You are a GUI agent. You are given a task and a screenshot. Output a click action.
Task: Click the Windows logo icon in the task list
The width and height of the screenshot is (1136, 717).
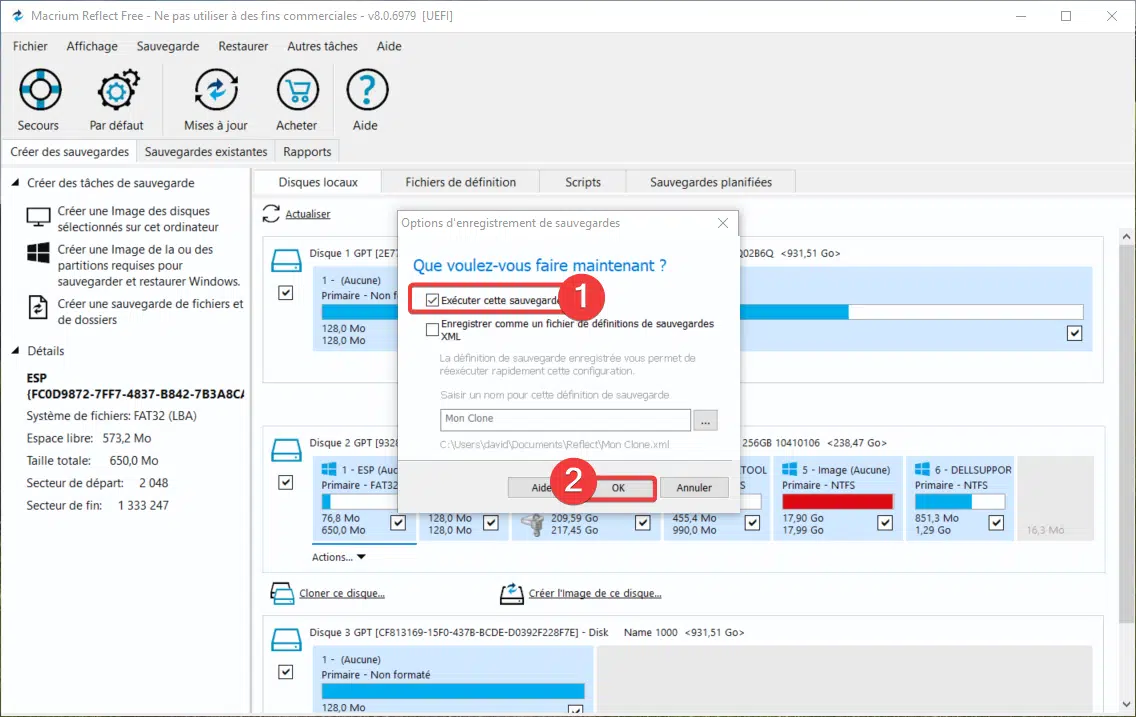38,253
